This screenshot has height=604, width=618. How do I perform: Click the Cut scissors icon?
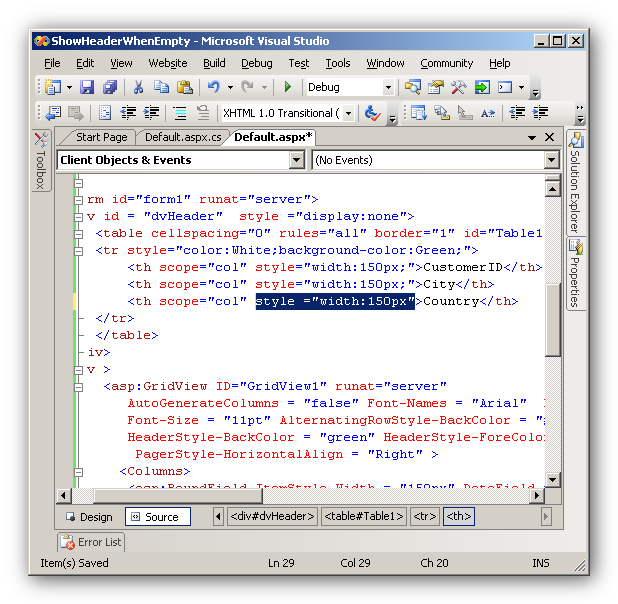tap(139, 88)
